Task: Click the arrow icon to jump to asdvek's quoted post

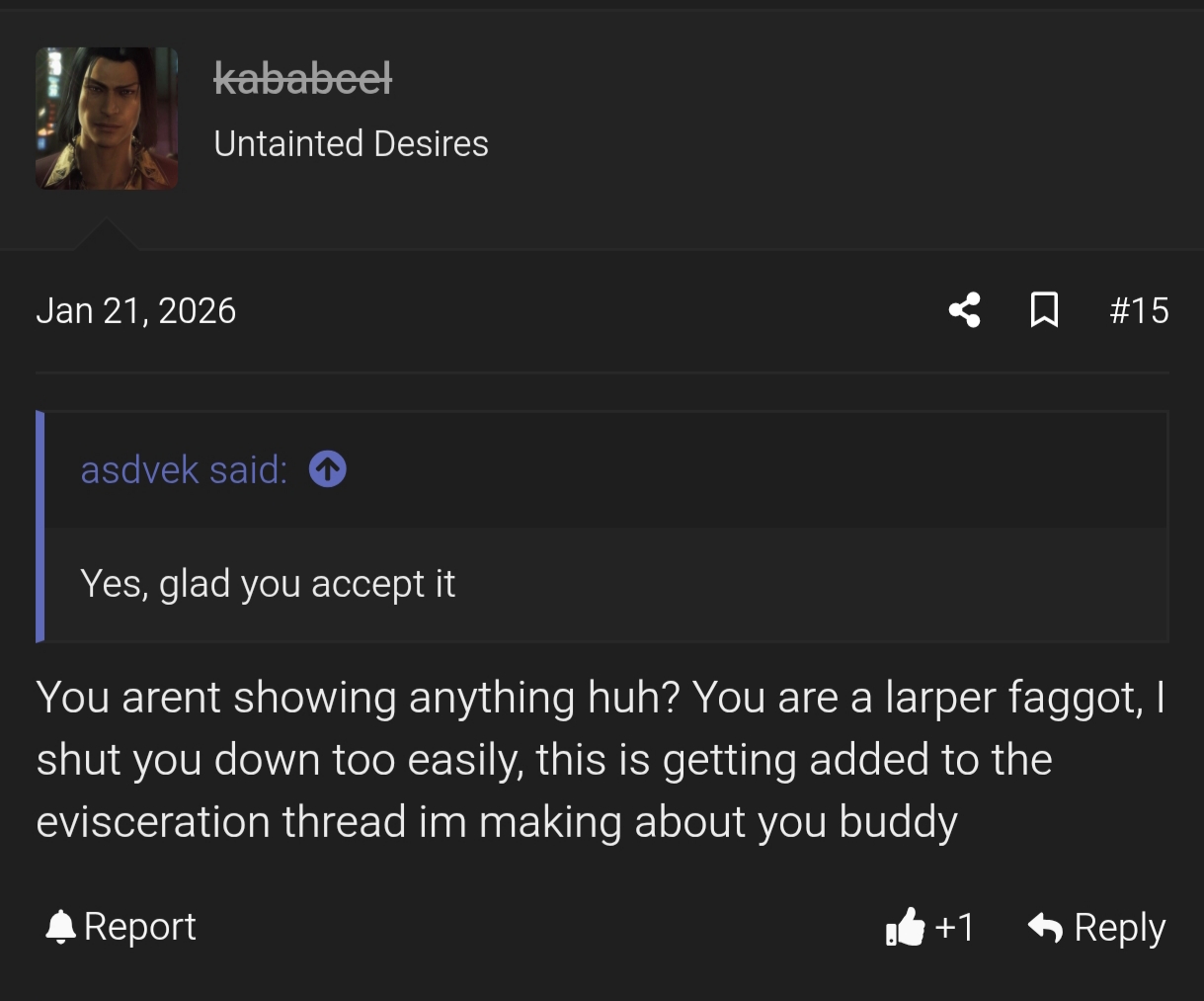Action: pos(327,468)
